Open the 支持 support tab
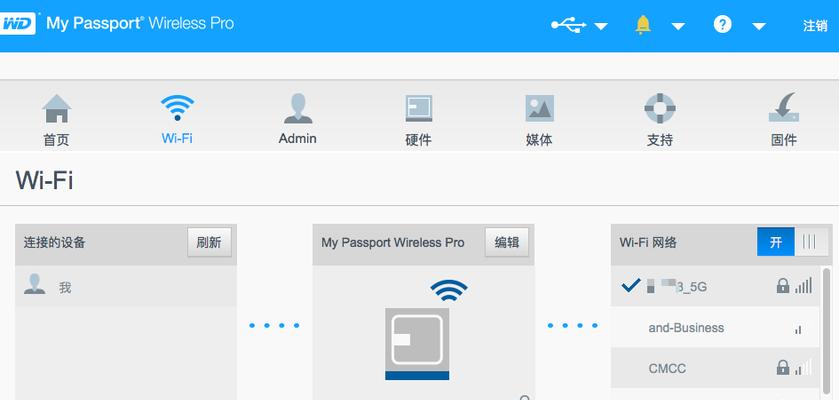839x400 pixels. pos(660,120)
